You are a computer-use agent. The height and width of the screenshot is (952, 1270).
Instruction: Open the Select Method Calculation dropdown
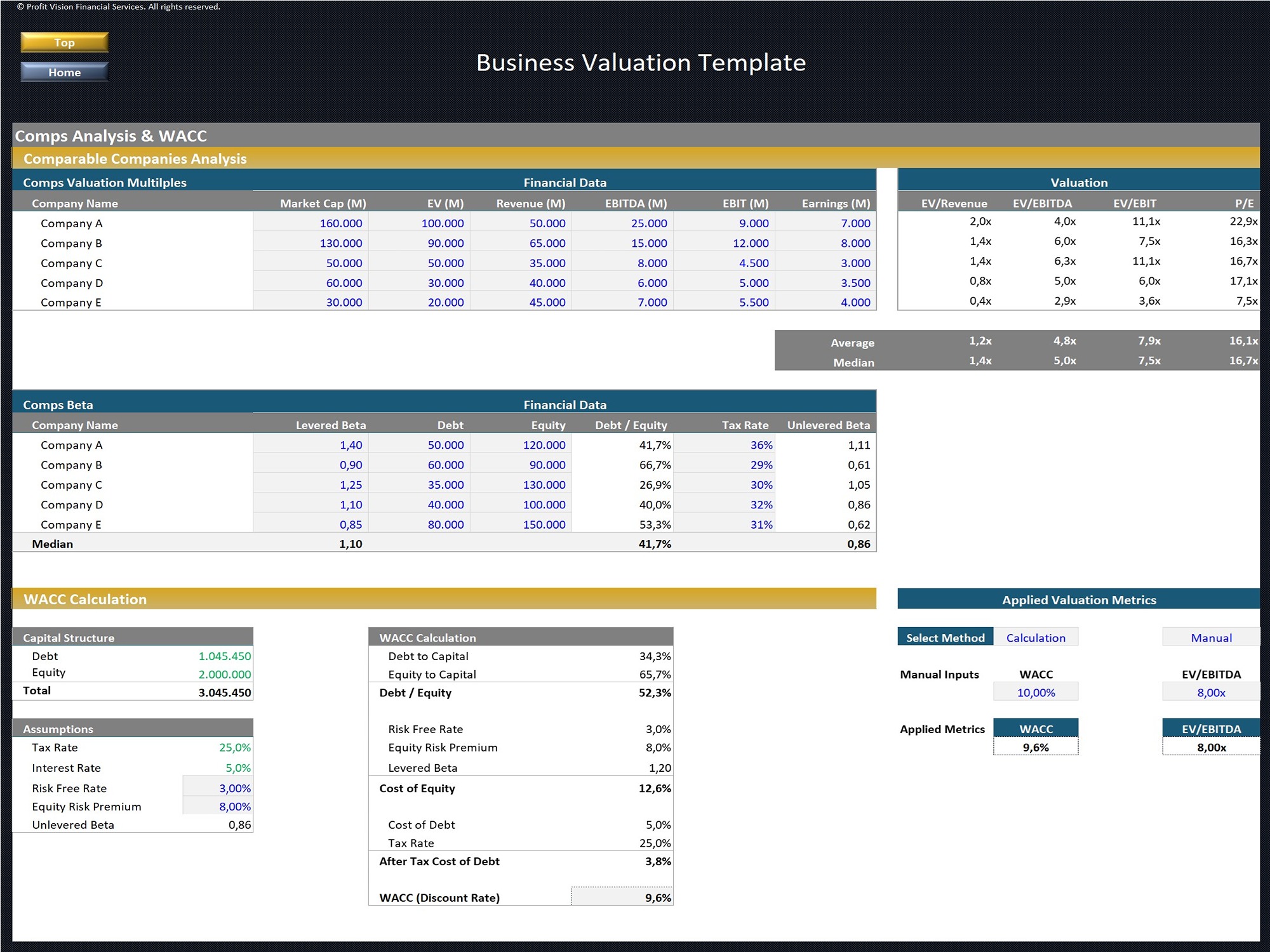click(1036, 638)
